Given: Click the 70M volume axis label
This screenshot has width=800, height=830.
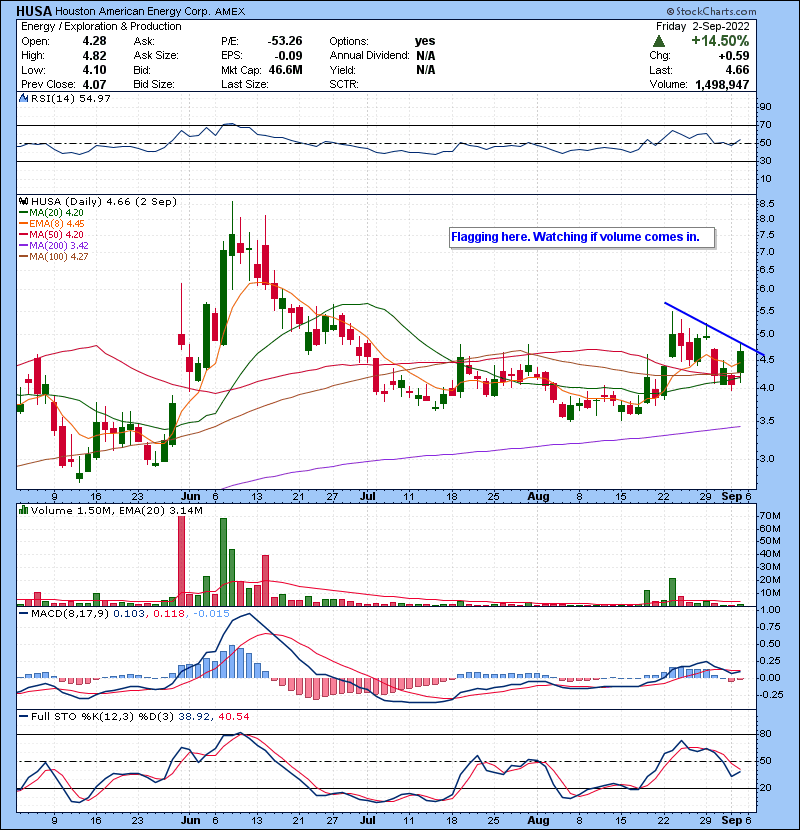Looking at the screenshot, I should tap(770, 516).
